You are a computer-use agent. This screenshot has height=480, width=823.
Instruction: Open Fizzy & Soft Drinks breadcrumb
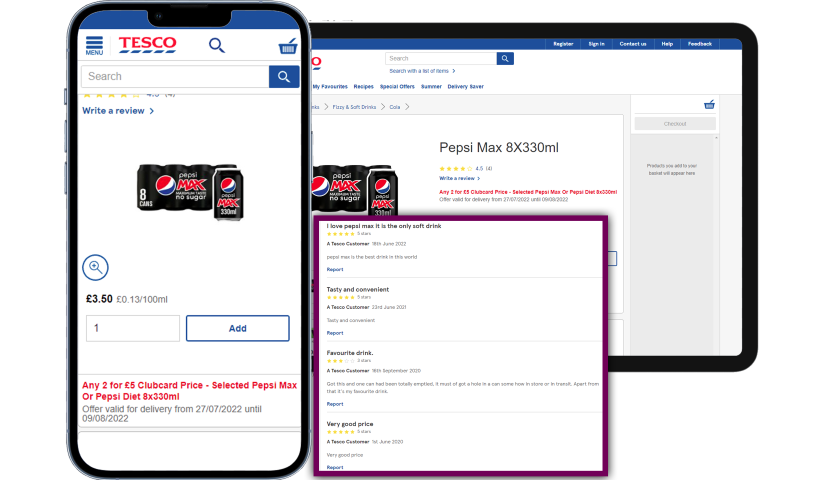coord(354,107)
